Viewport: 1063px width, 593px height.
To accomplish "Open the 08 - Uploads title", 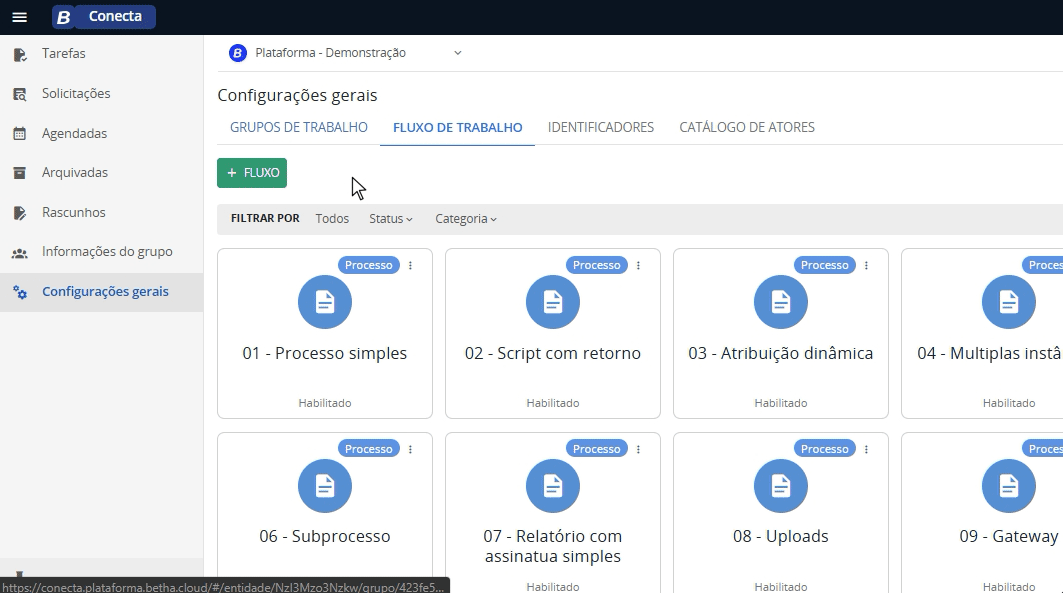I will pos(780,537).
